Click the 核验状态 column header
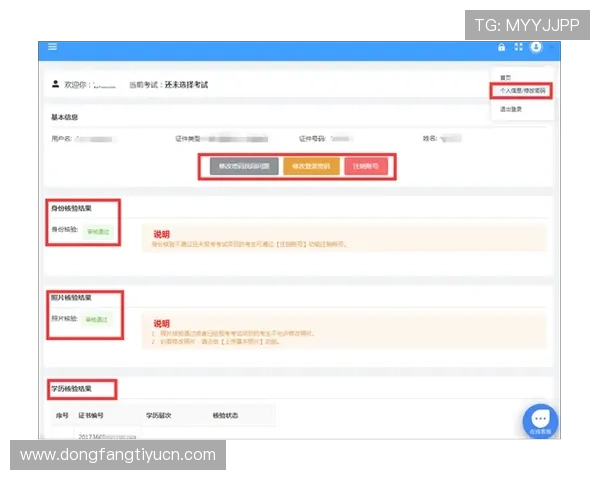The width and height of the screenshot is (600, 480). click(x=226, y=414)
